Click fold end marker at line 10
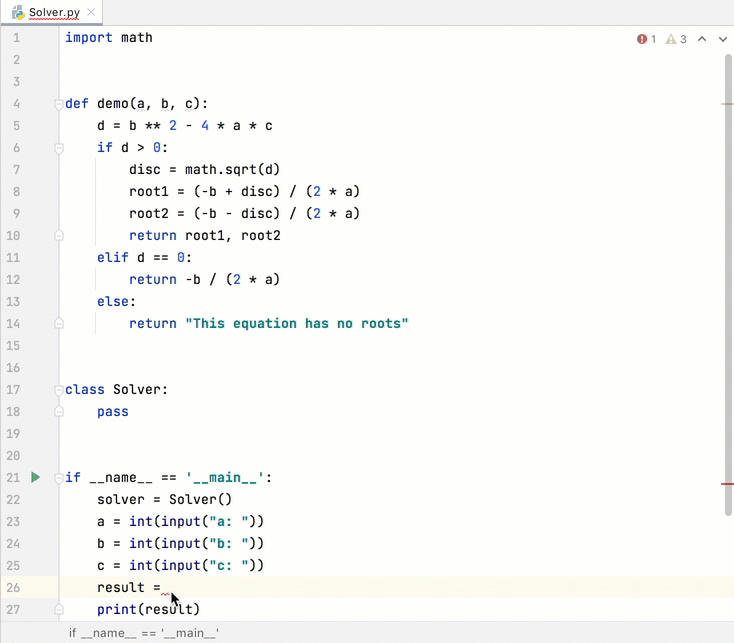 pos(59,235)
